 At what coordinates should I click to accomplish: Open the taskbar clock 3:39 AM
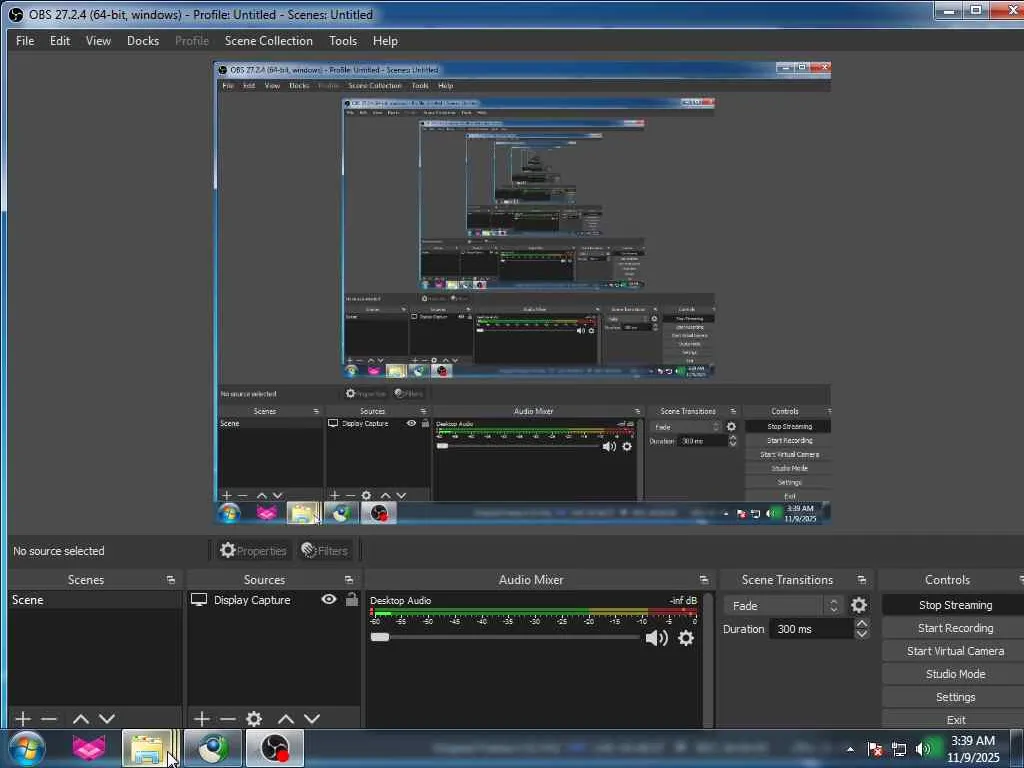coord(973,748)
